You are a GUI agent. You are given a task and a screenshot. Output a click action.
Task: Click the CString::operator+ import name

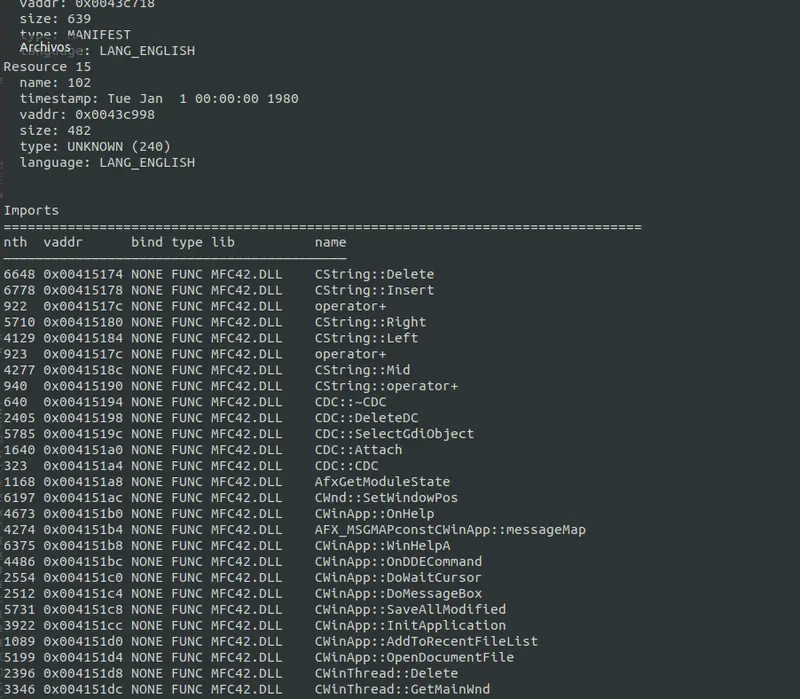386,386
